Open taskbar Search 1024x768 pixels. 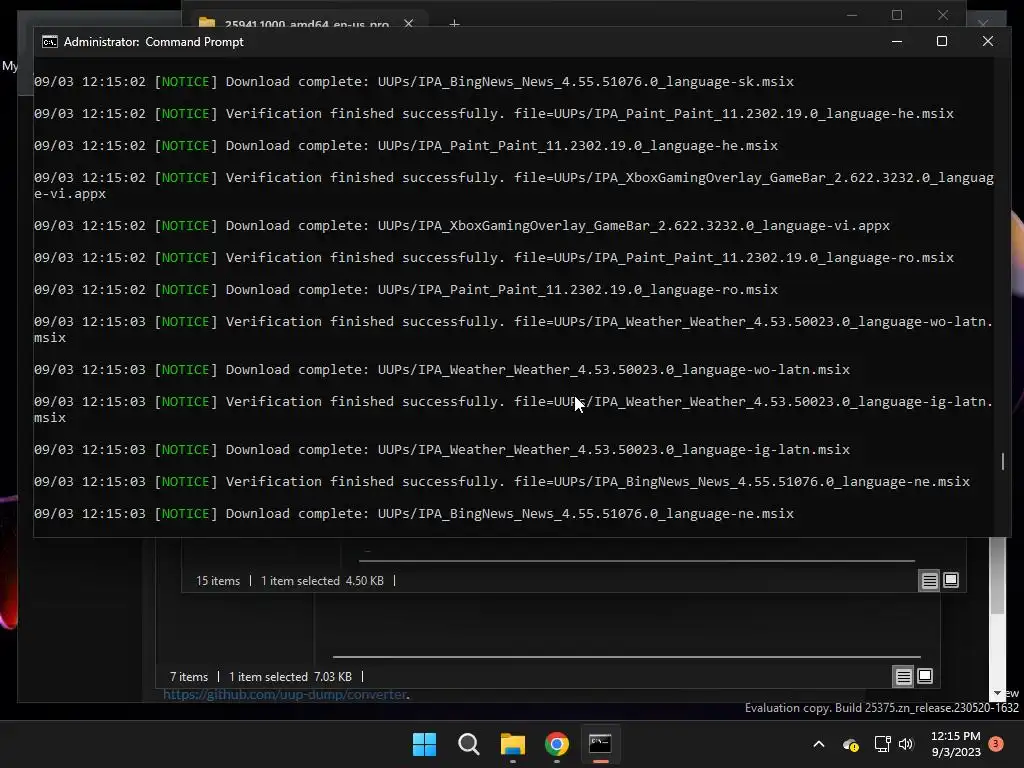(469, 744)
